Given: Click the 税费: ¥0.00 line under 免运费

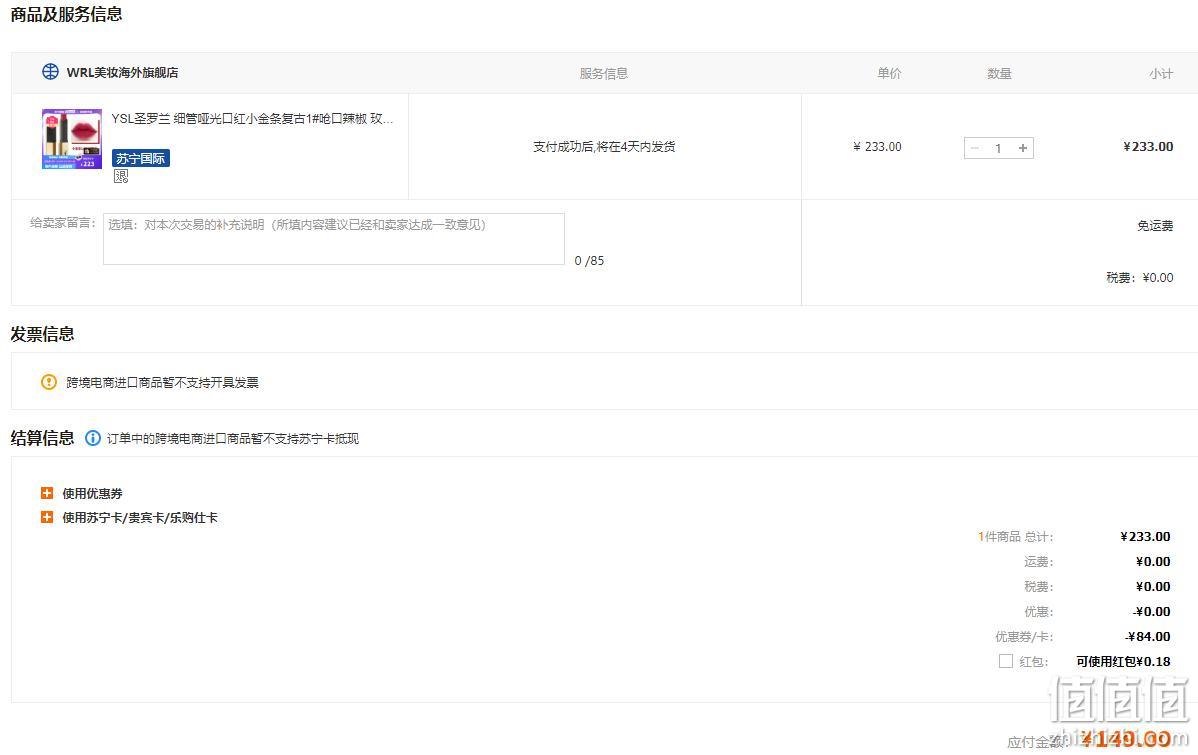Looking at the screenshot, I should pos(1140,277).
